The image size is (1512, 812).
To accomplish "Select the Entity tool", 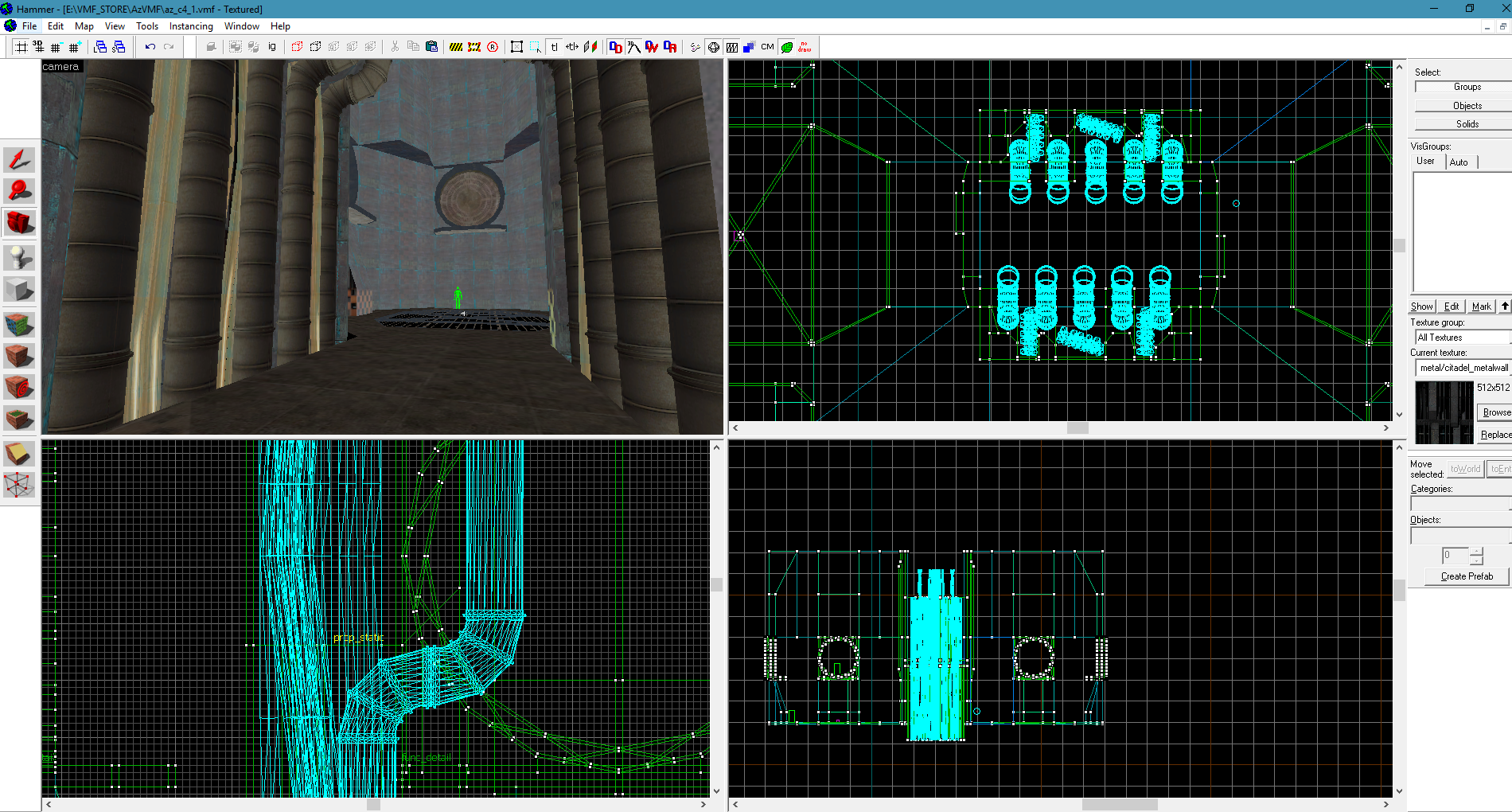I will [19, 258].
